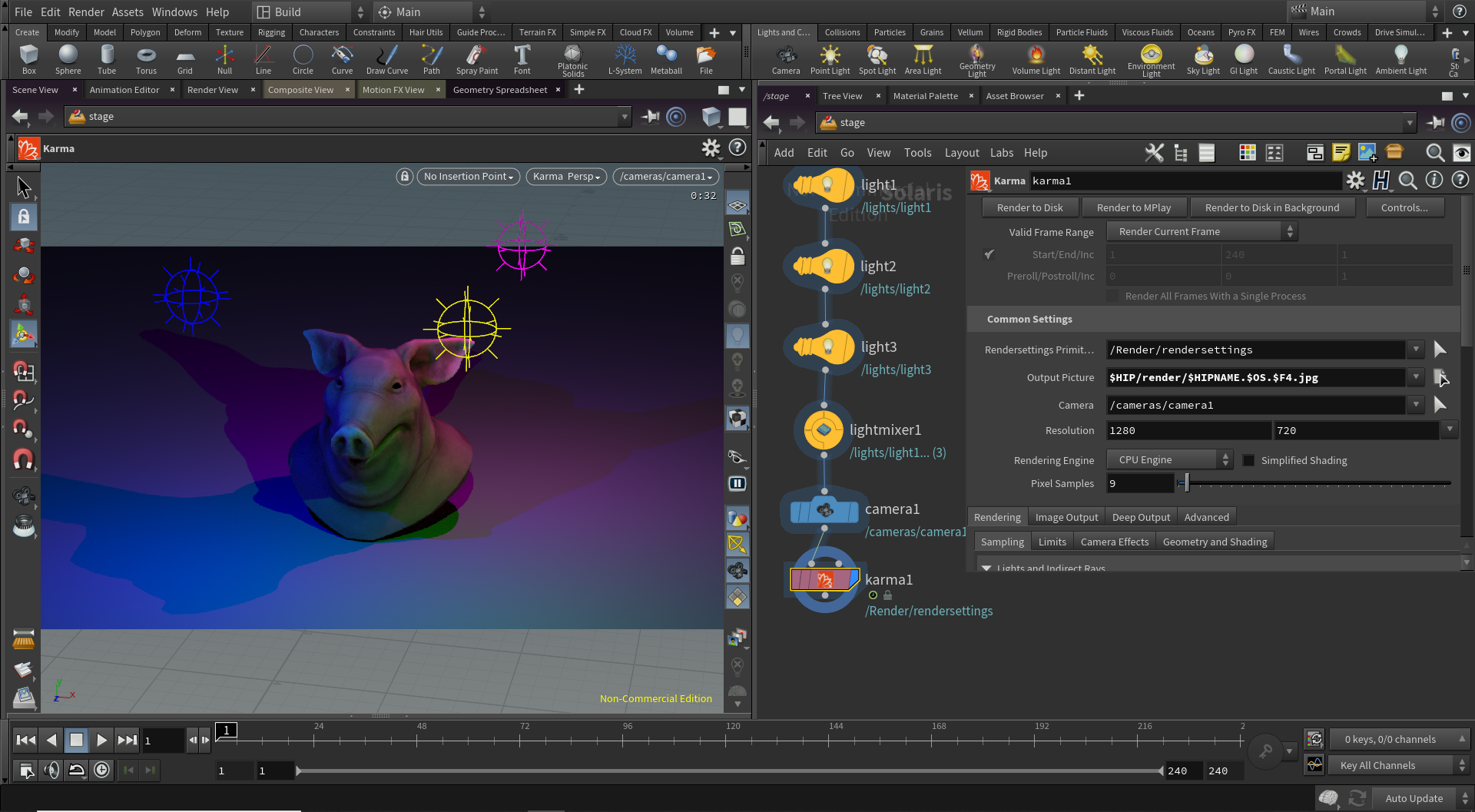
Task: Switch to the Image Output tab
Action: 1066,517
